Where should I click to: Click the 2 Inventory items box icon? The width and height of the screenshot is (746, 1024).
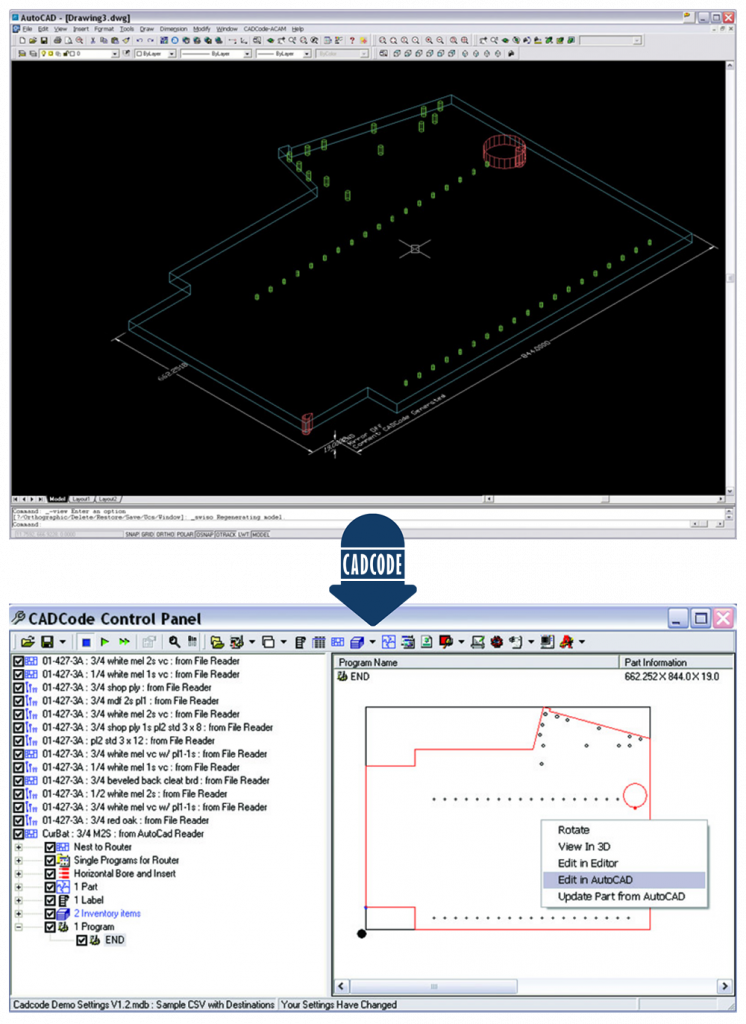pos(64,913)
